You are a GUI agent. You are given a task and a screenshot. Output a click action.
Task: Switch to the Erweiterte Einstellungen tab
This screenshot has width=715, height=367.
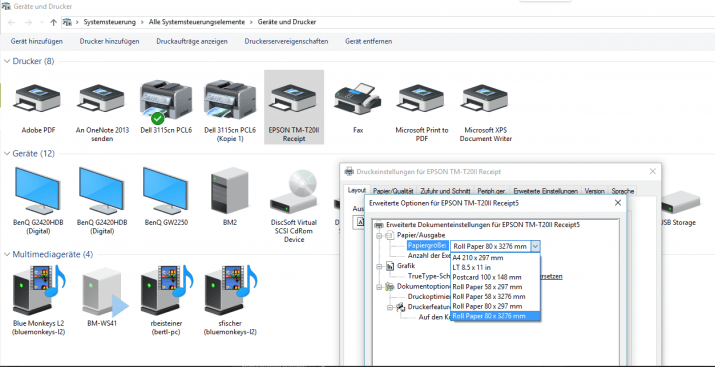pyautogui.click(x=545, y=191)
